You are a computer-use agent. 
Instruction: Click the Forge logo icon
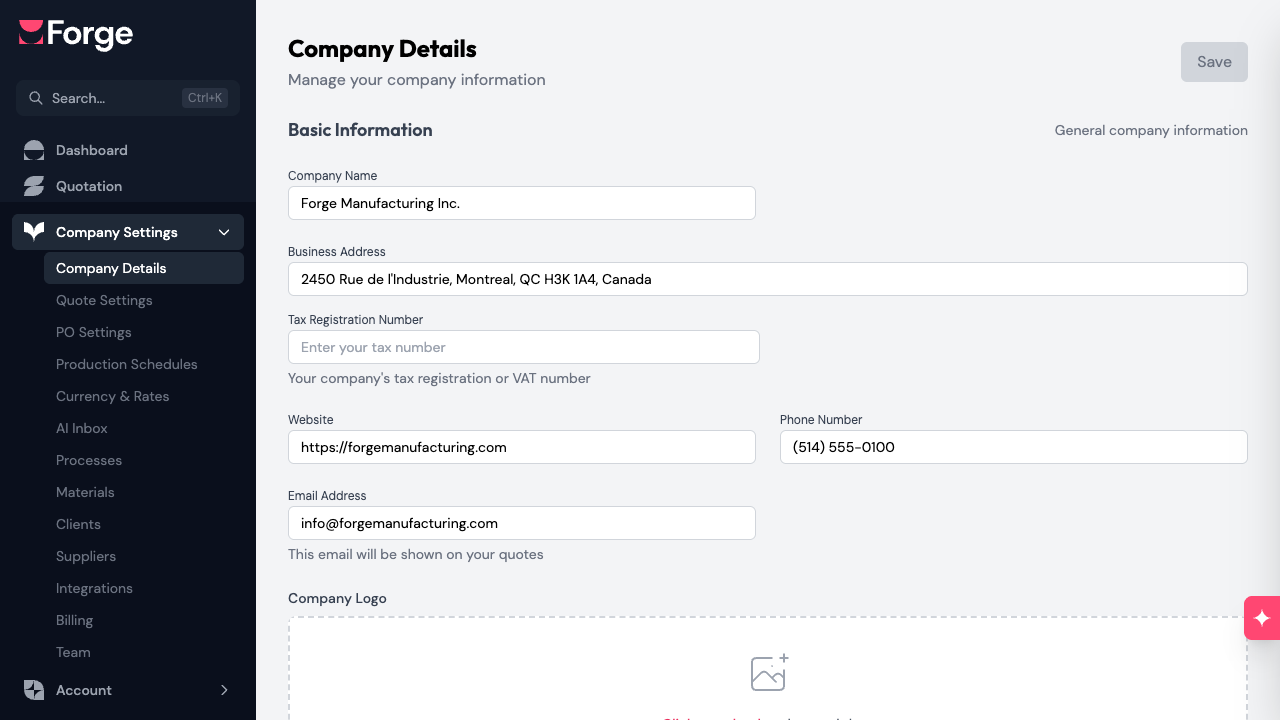click(31, 33)
